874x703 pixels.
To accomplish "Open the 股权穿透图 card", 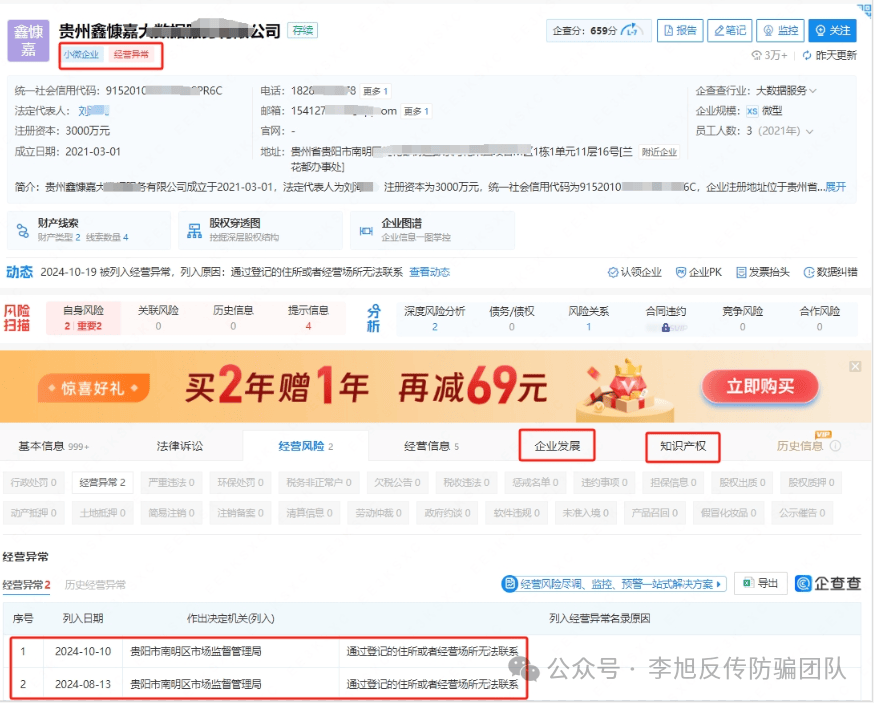I will [x=260, y=230].
